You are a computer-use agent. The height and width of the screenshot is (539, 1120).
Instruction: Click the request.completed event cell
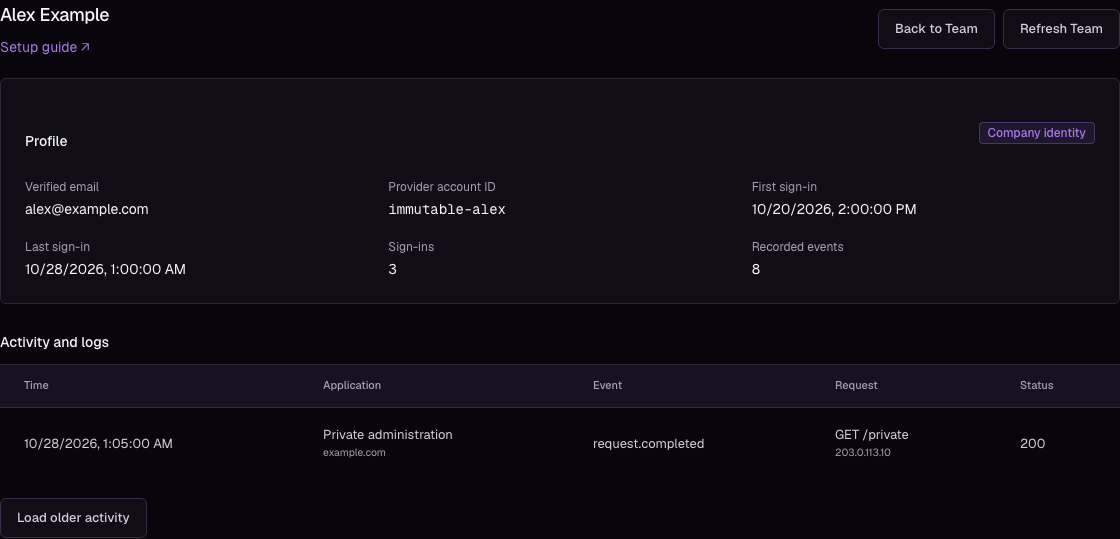pos(648,443)
